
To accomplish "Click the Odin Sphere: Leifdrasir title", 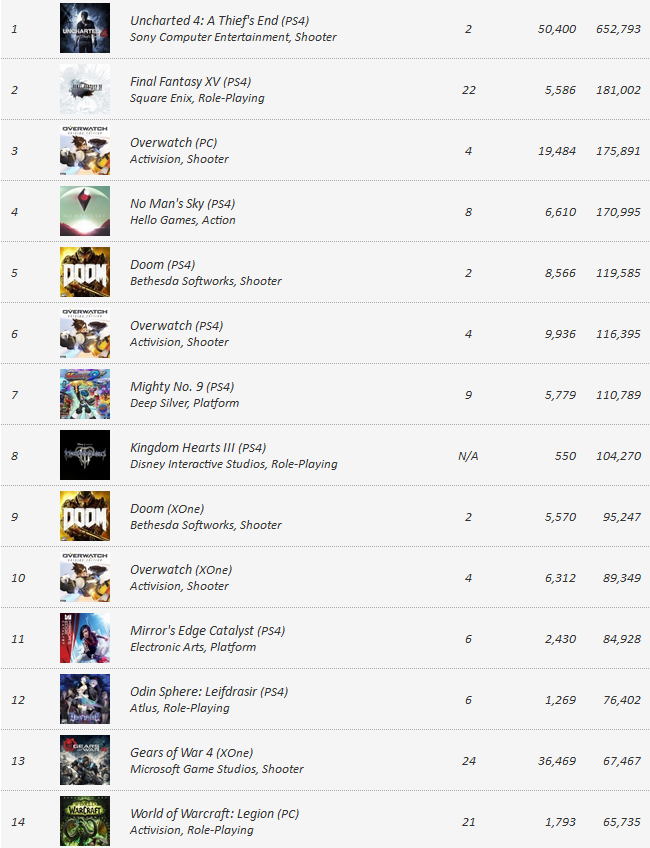I will [209, 692].
